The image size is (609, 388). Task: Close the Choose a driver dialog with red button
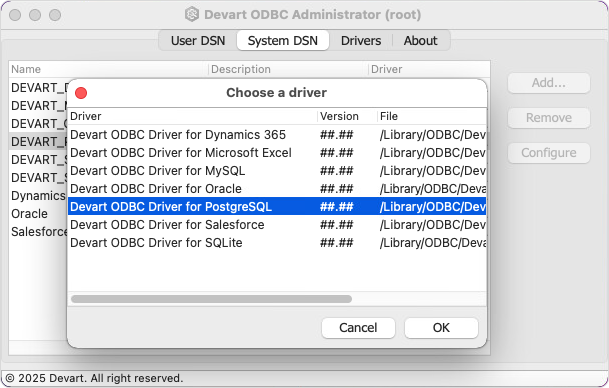coord(81,93)
